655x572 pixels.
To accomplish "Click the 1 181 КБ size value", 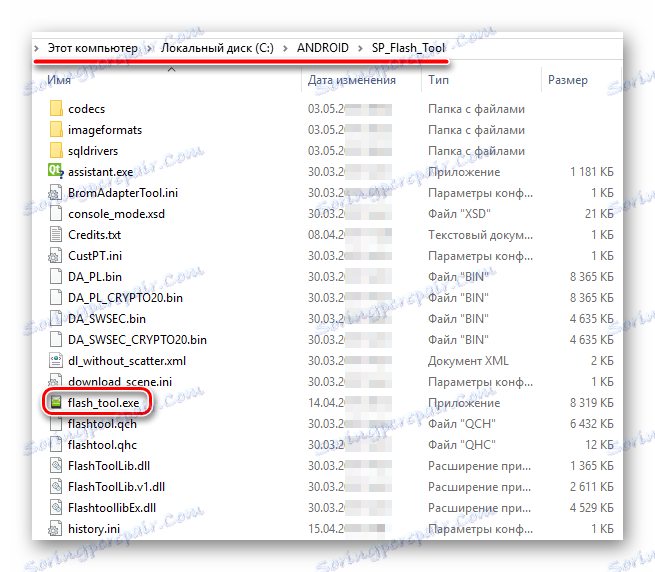I will pyautogui.click(x=592, y=172).
